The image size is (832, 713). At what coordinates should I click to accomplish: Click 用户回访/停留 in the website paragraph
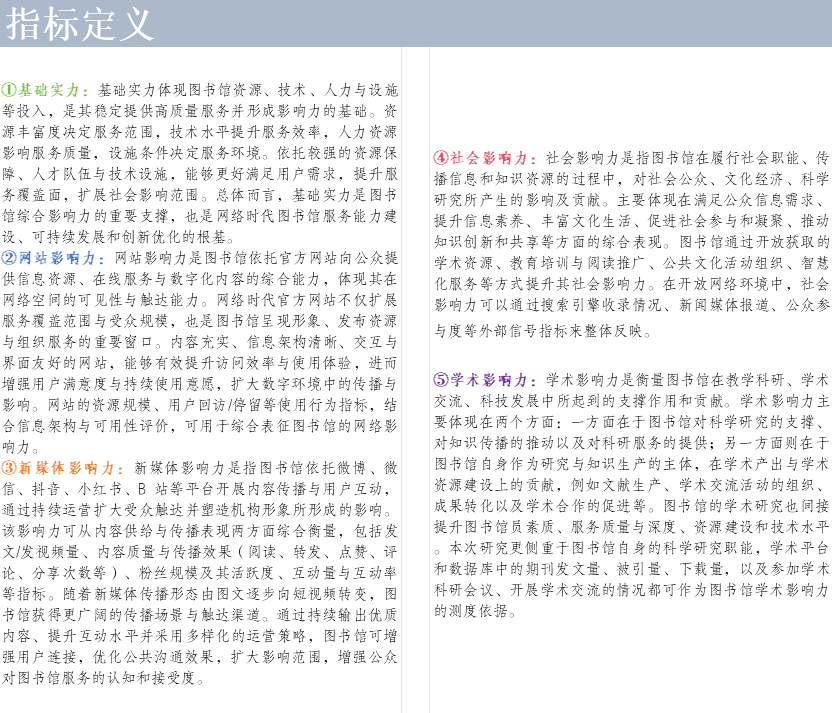[x=230, y=404]
